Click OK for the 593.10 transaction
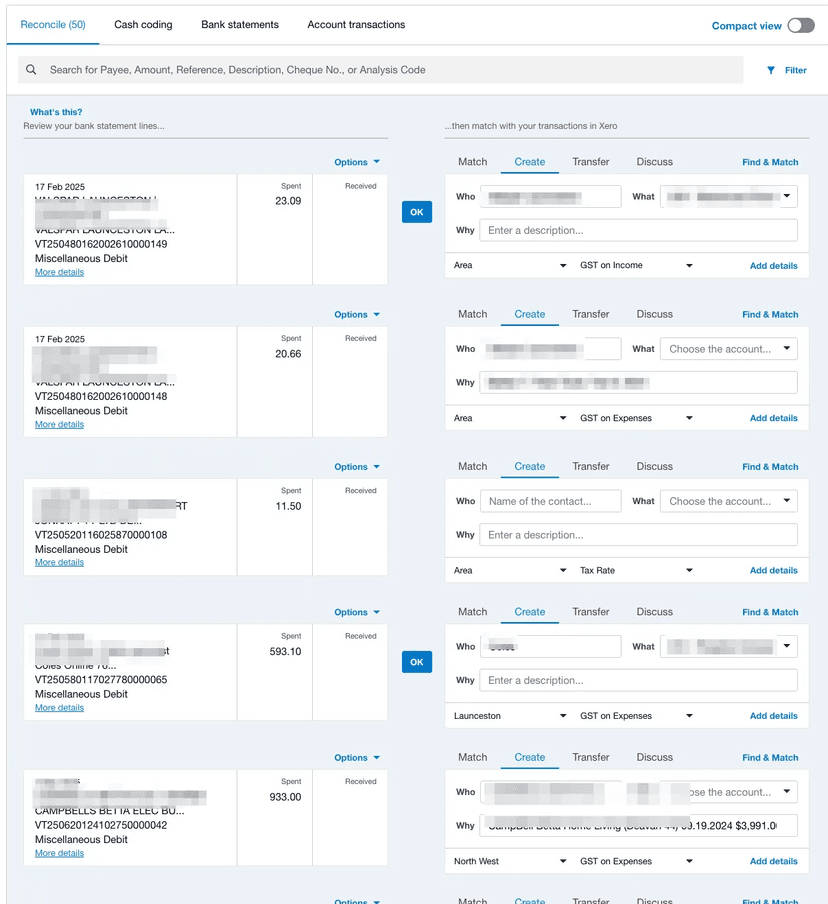 416,662
